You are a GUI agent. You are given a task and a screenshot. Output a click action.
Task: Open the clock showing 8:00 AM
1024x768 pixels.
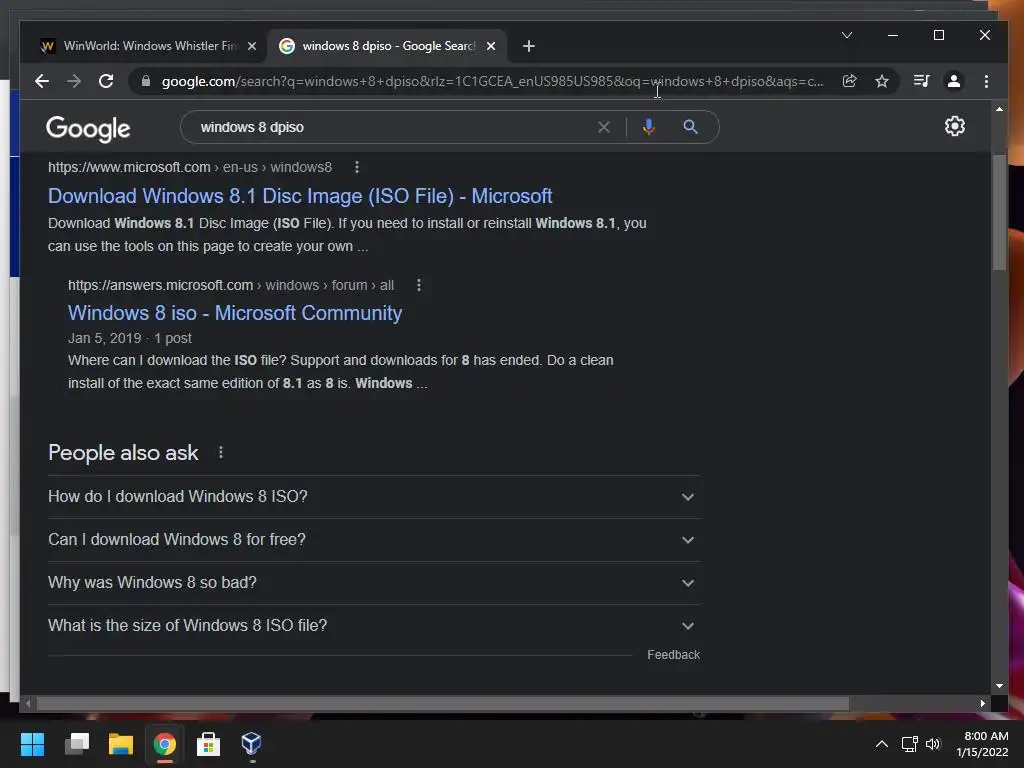point(982,744)
